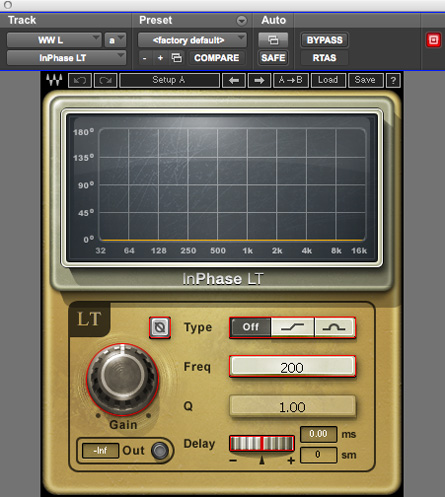Click the '90°' phase axis label
This screenshot has width=445, height=497.
[86, 185]
